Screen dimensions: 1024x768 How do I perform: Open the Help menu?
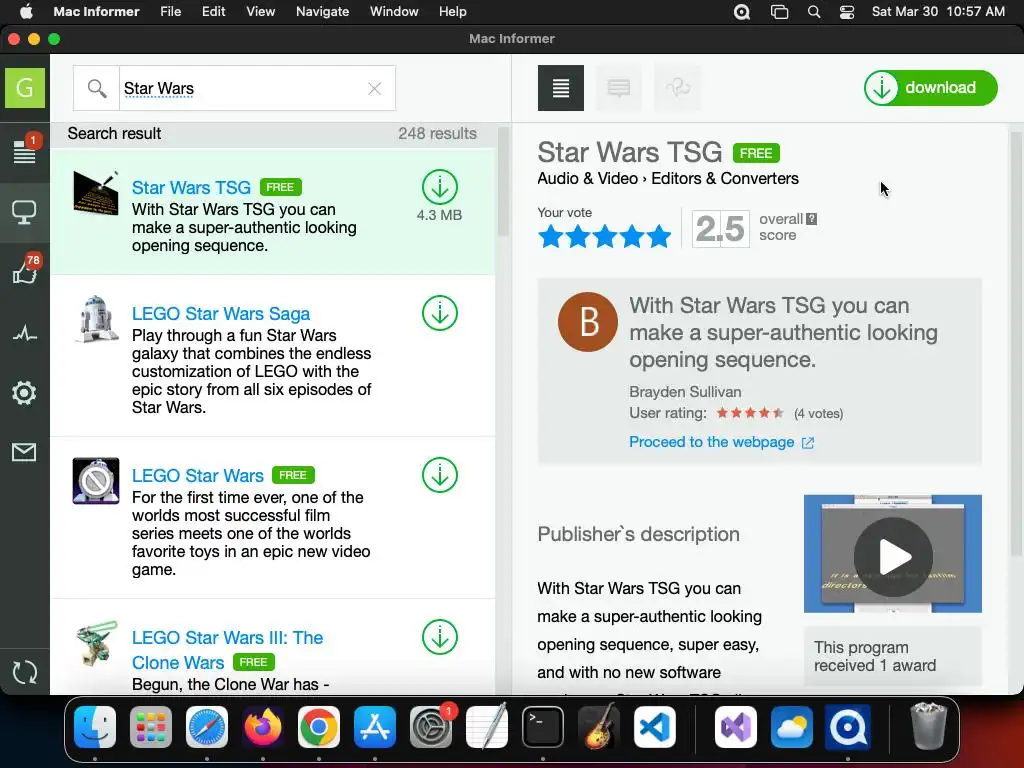click(453, 12)
